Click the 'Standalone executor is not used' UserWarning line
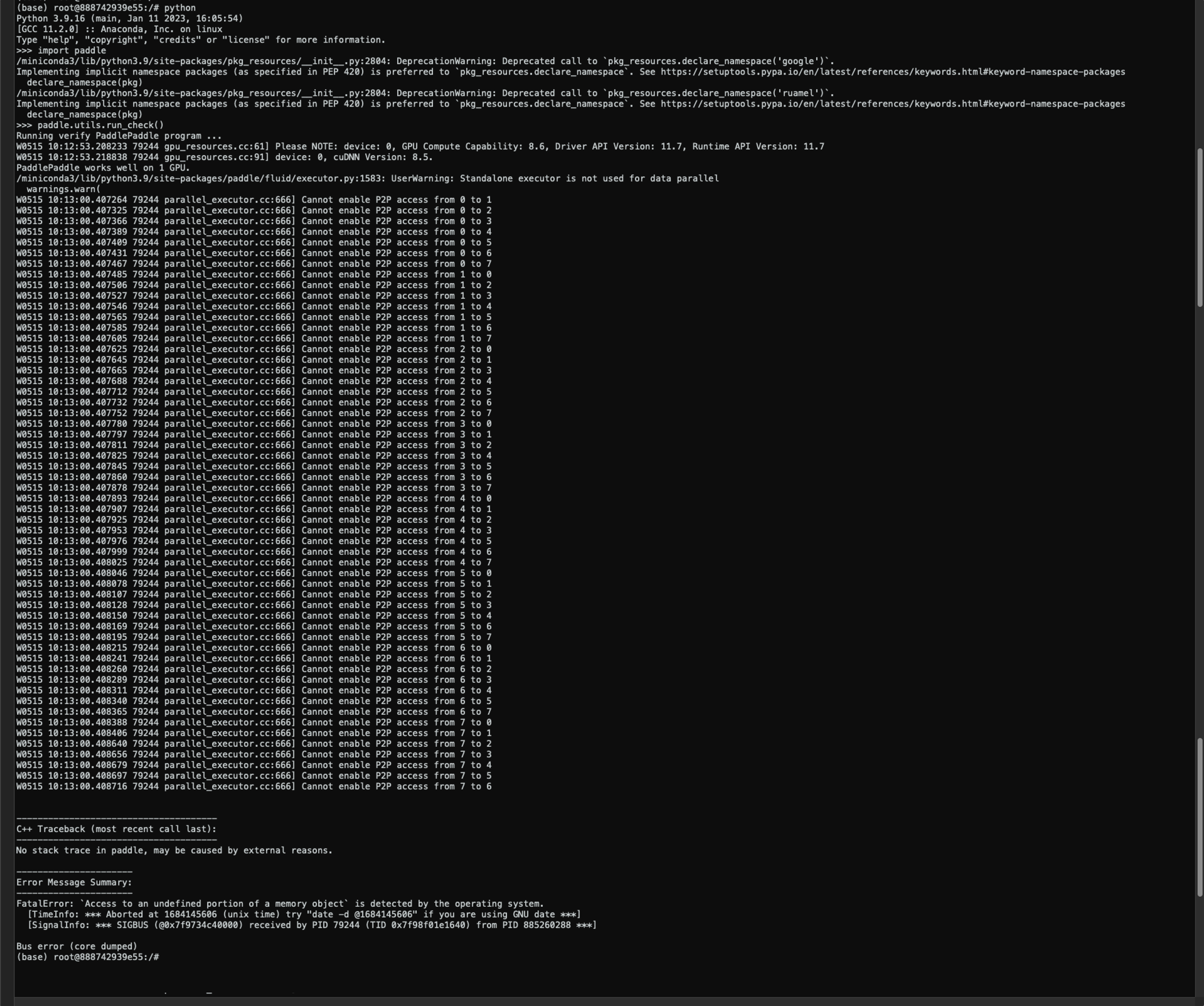The image size is (1204, 1006). pyautogui.click(x=367, y=178)
